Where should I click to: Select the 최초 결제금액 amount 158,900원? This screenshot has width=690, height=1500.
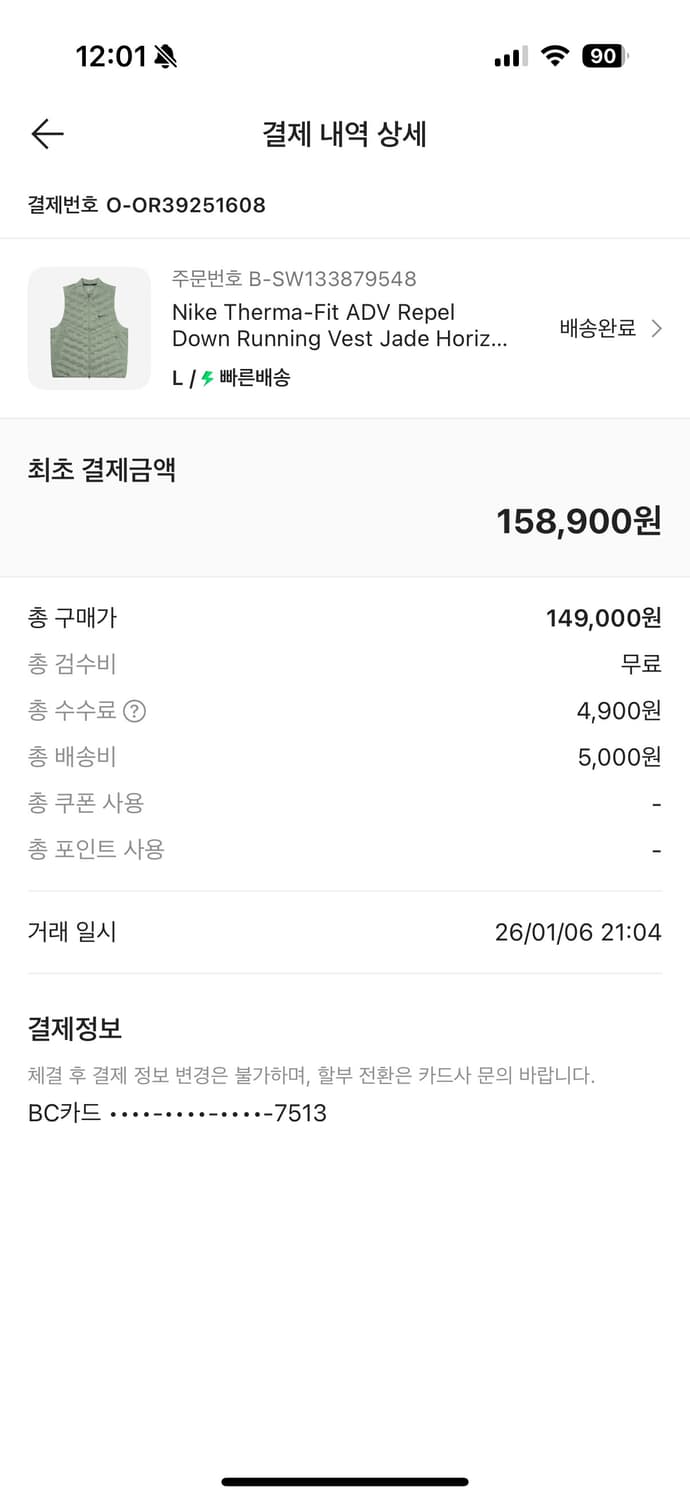578,518
